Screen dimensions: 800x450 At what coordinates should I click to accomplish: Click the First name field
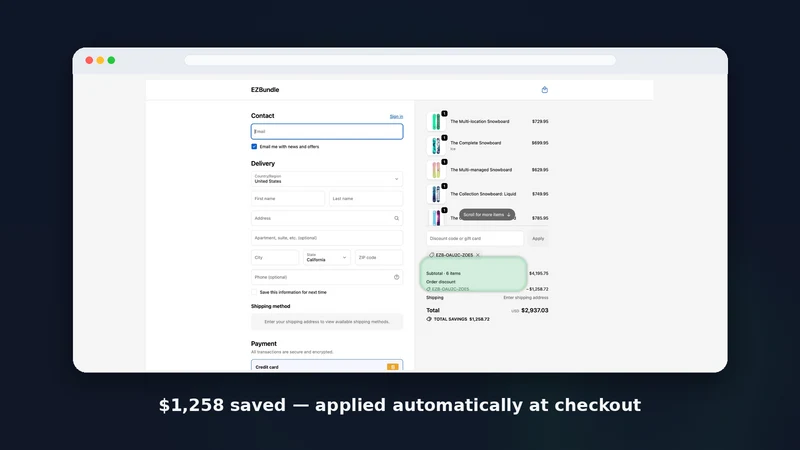click(288, 198)
